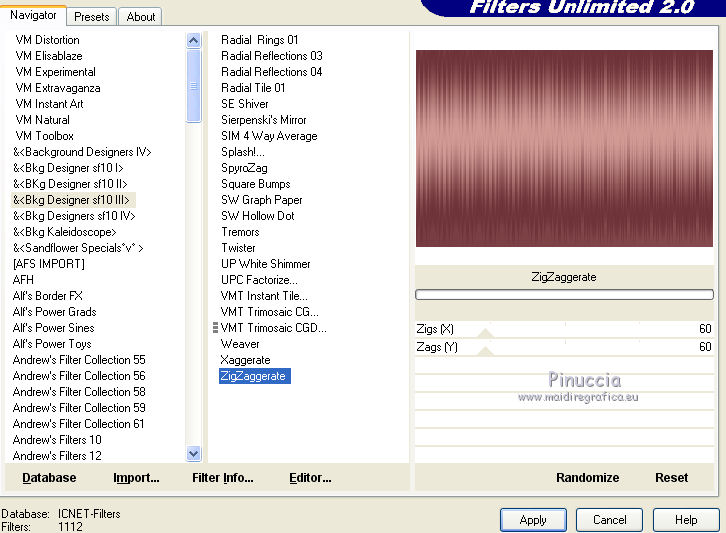Select Alf's Power Grads category

(55, 312)
